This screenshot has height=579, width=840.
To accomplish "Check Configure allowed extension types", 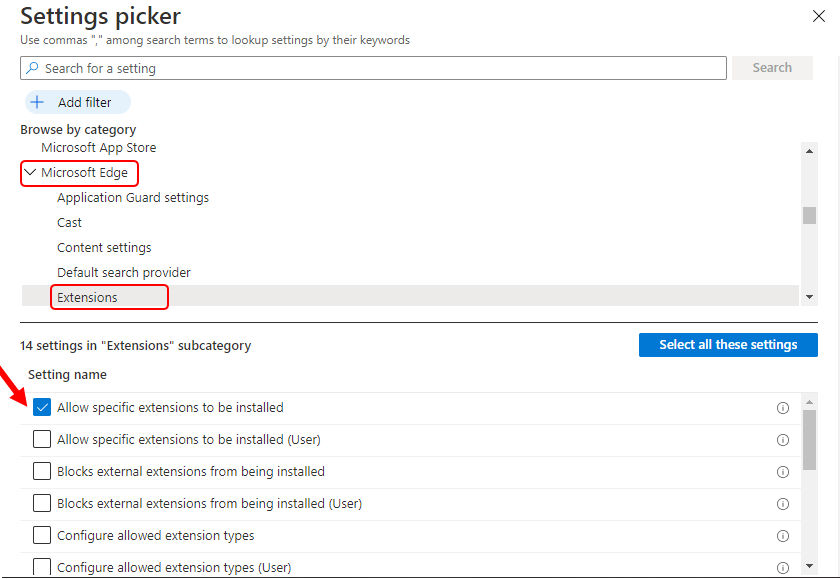I will [x=42, y=535].
